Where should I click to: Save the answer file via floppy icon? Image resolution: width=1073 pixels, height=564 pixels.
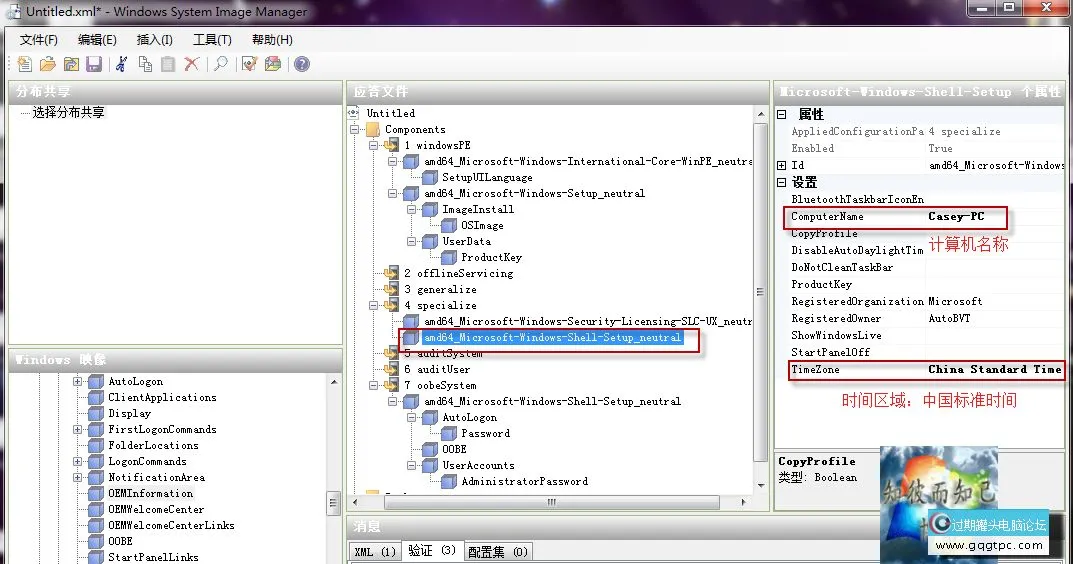pyautogui.click(x=94, y=64)
